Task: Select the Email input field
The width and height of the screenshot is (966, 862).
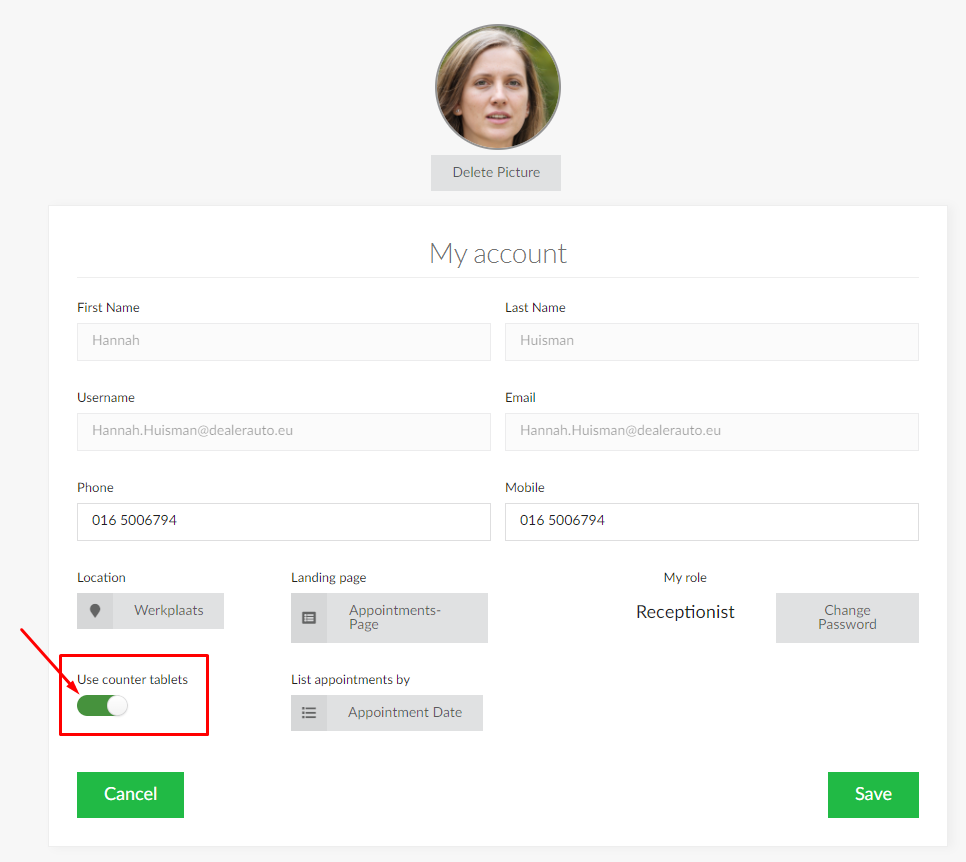Action: click(711, 432)
